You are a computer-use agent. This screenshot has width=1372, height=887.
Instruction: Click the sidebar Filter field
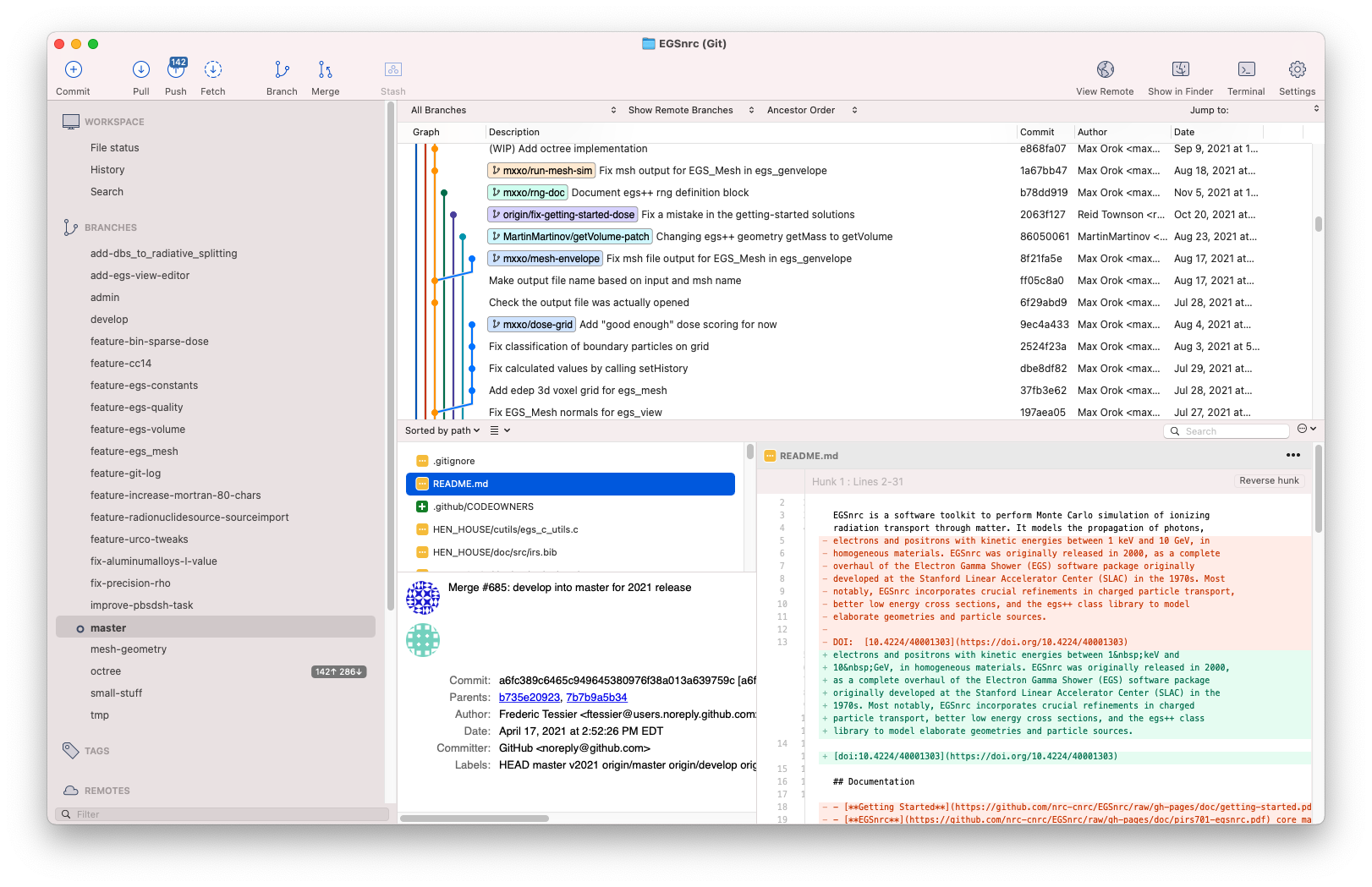tap(222, 814)
